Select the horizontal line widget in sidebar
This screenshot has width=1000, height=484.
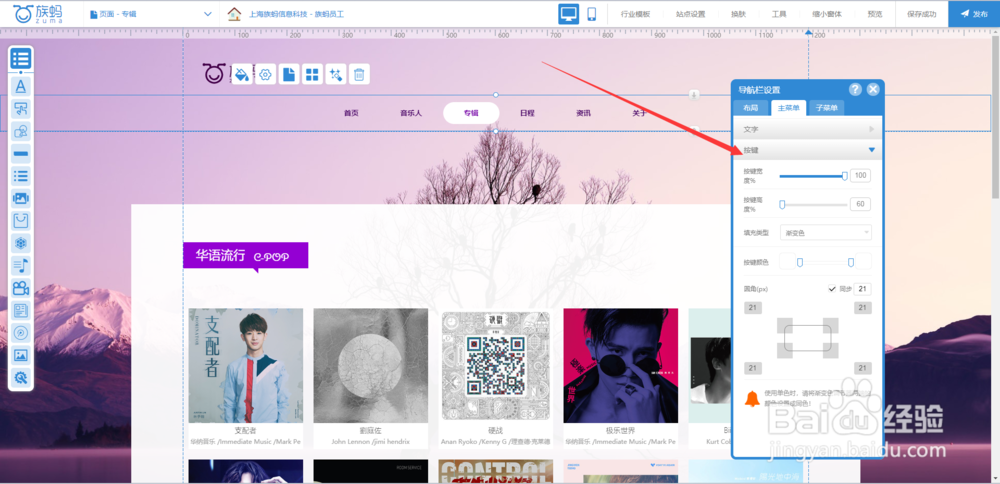[21, 154]
